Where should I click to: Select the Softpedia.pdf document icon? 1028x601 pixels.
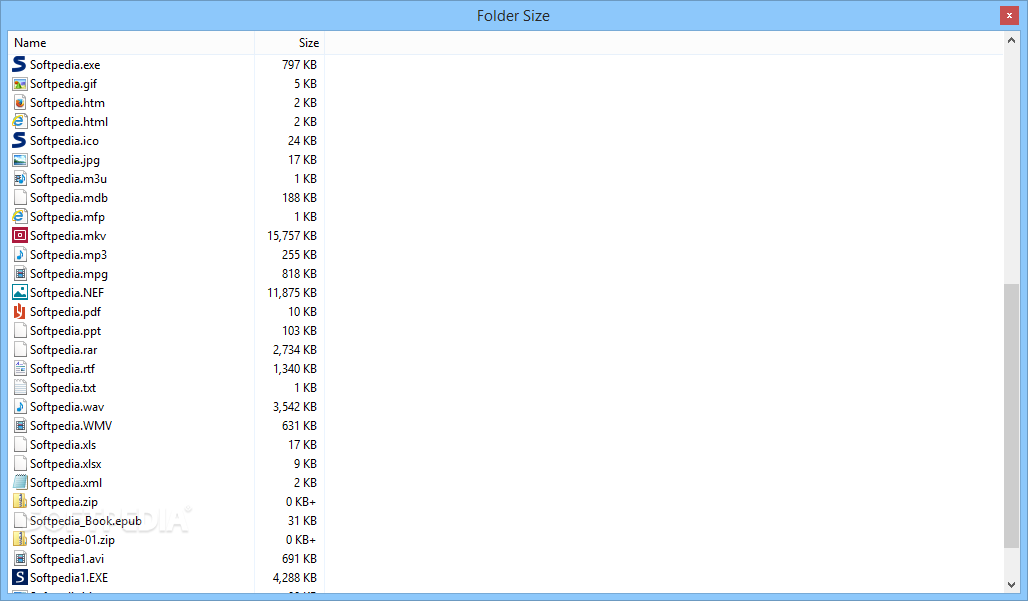tap(20, 312)
